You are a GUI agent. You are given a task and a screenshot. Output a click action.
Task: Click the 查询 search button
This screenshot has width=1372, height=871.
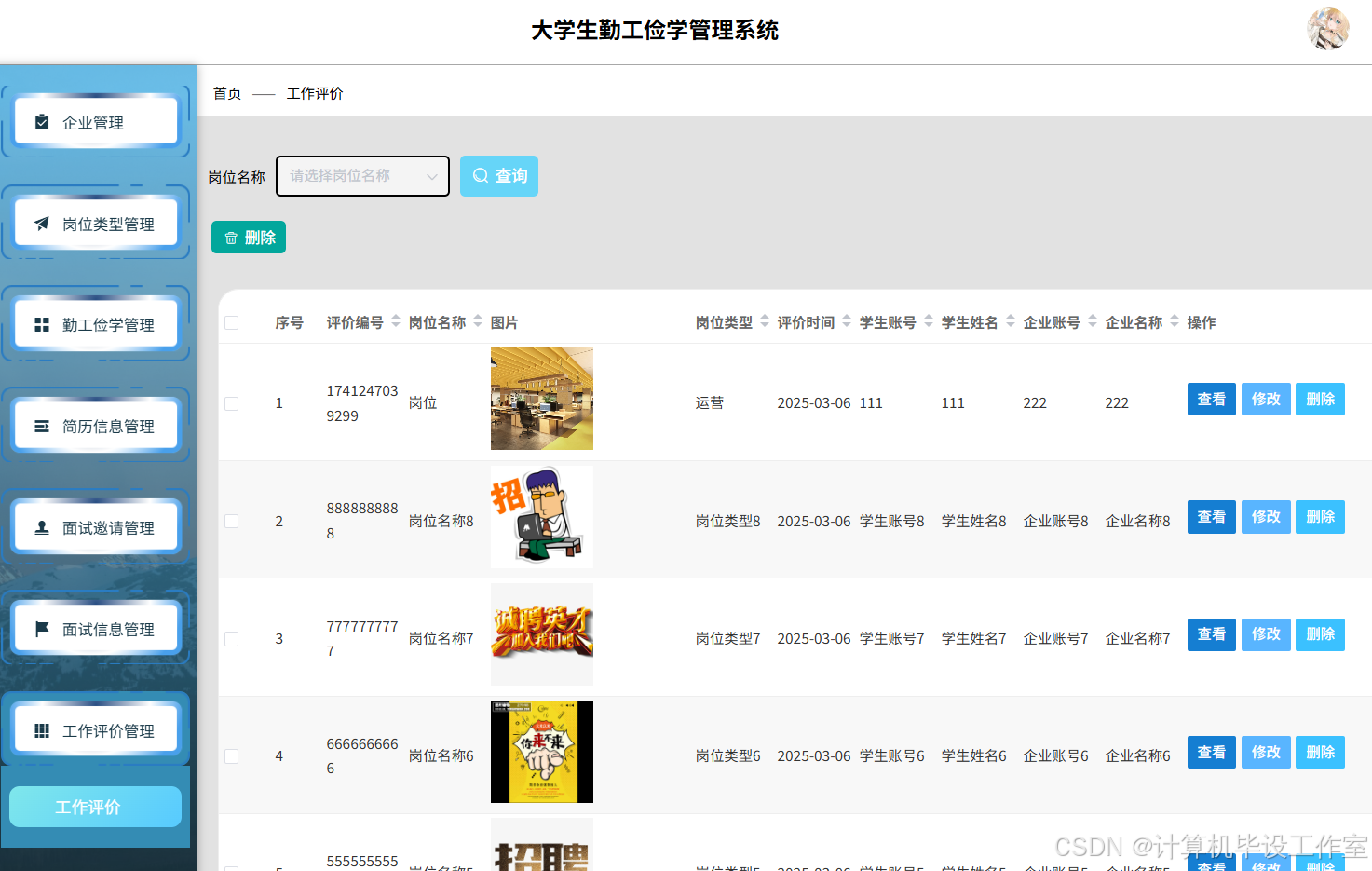pyautogui.click(x=499, y=176)
